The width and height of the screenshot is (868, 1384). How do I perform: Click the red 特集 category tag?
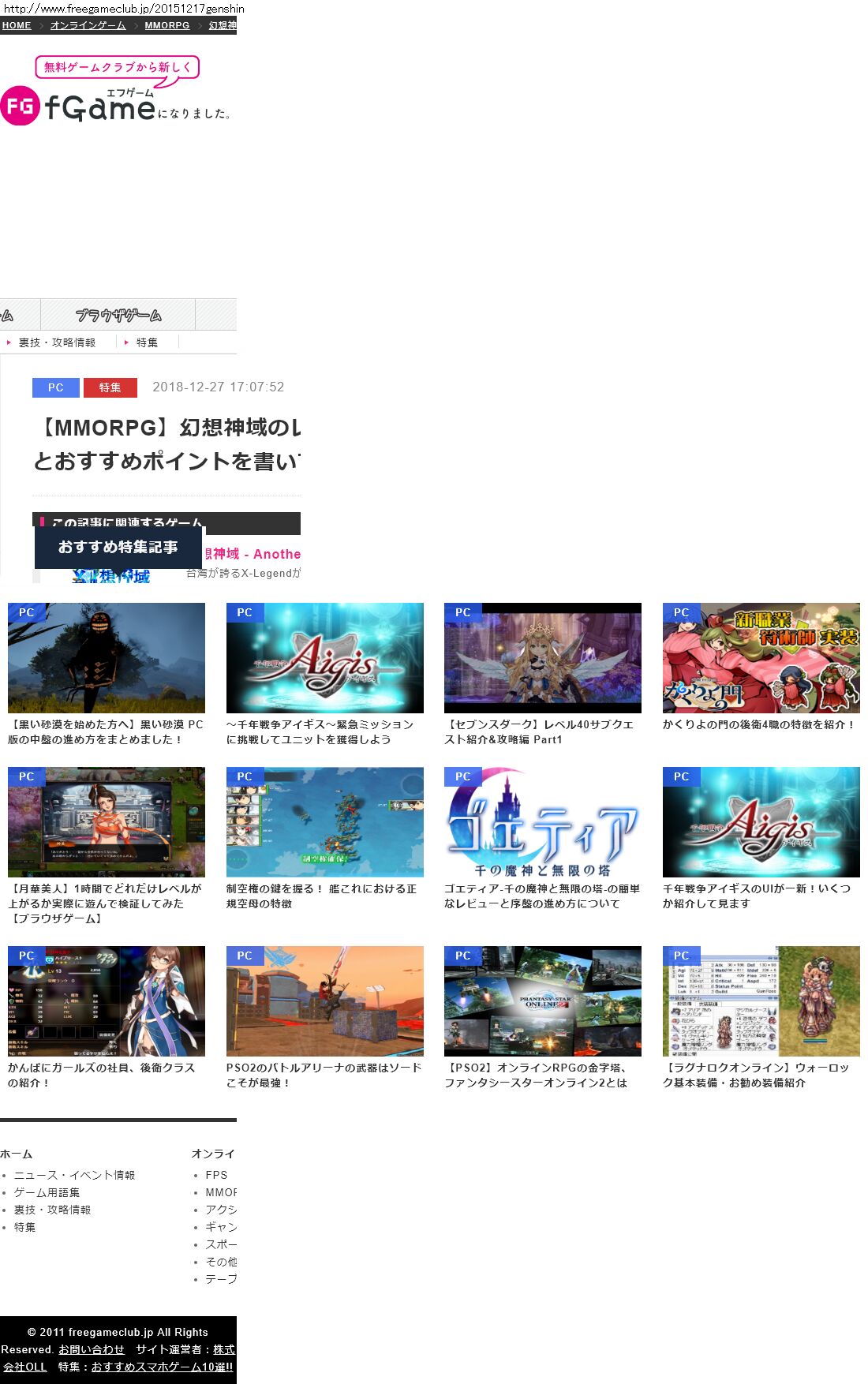pos(110,387)
